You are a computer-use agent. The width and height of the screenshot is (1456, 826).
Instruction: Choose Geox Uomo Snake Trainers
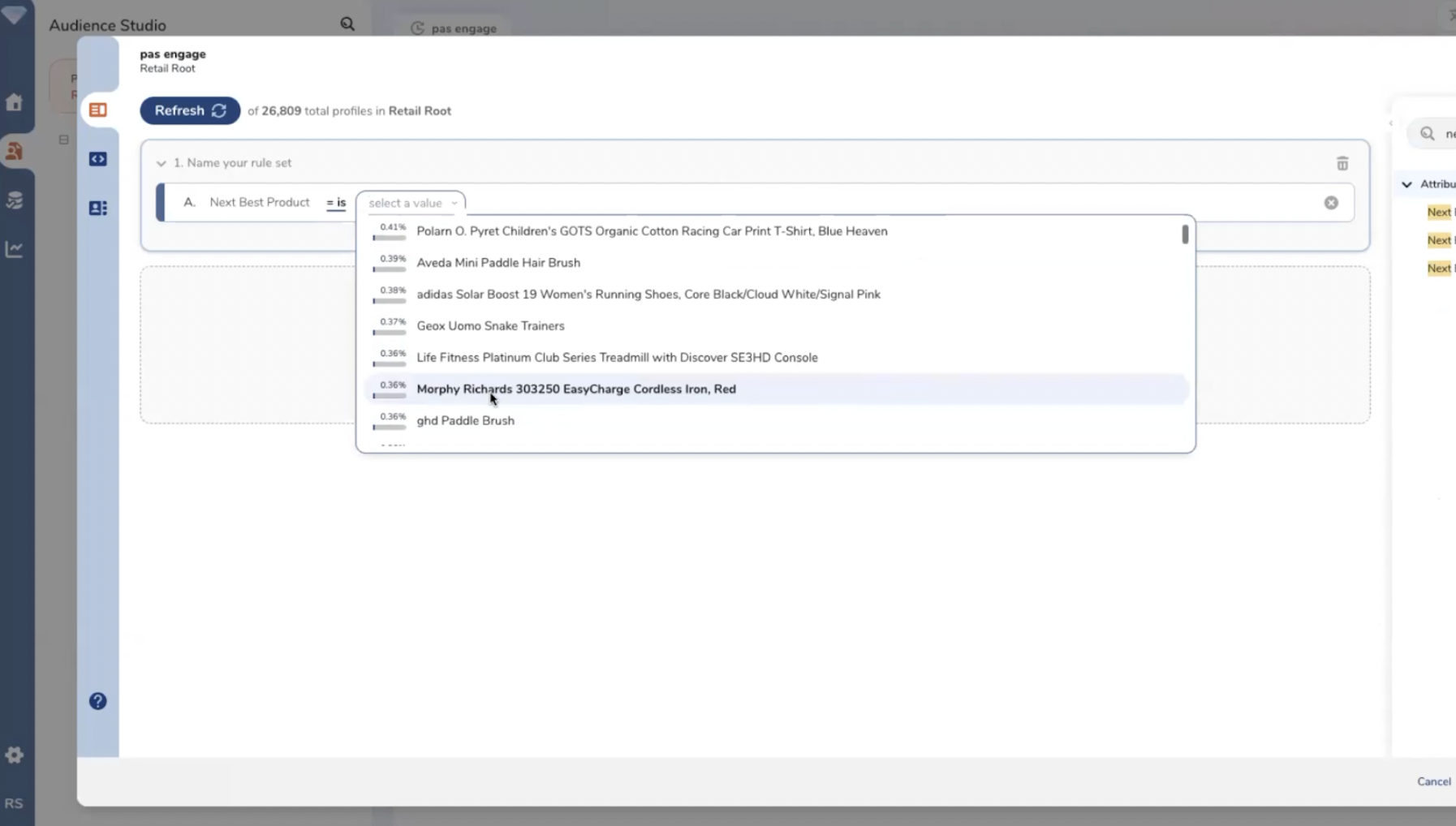[776, 326]
